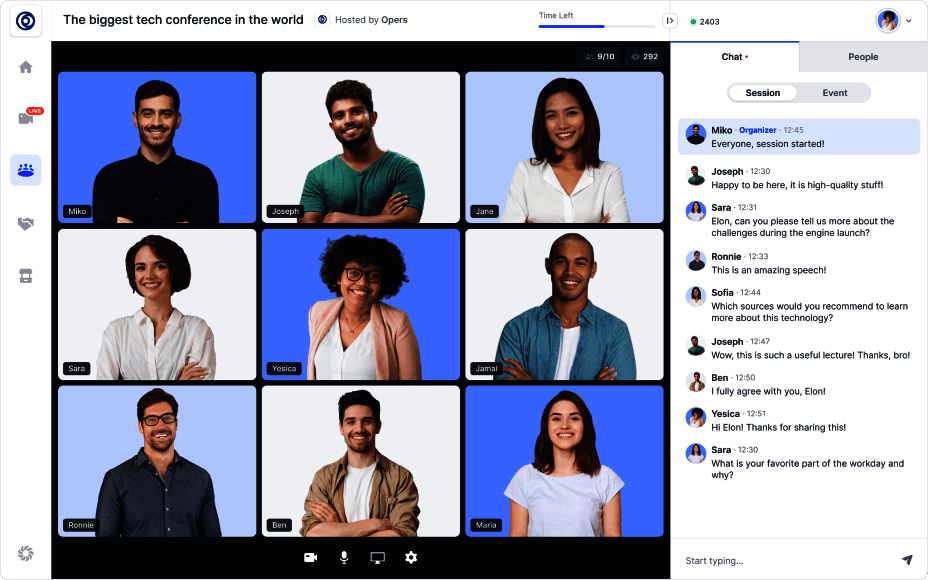Viewport: 928px width, 580px height.
Task: Open the Live stage camera icon
Action: point(26,118)
